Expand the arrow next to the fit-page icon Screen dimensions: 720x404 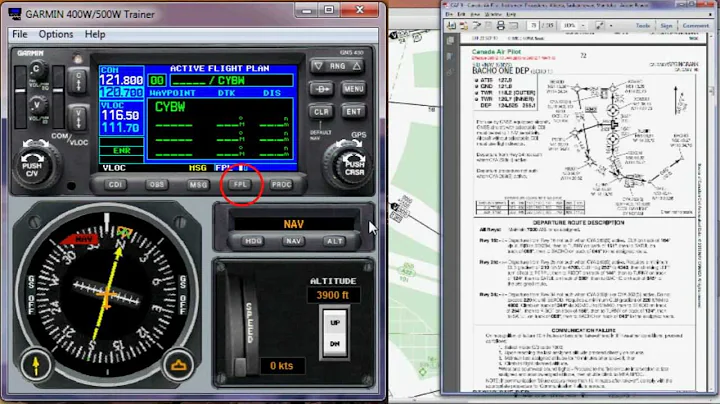tap(611, 26)
